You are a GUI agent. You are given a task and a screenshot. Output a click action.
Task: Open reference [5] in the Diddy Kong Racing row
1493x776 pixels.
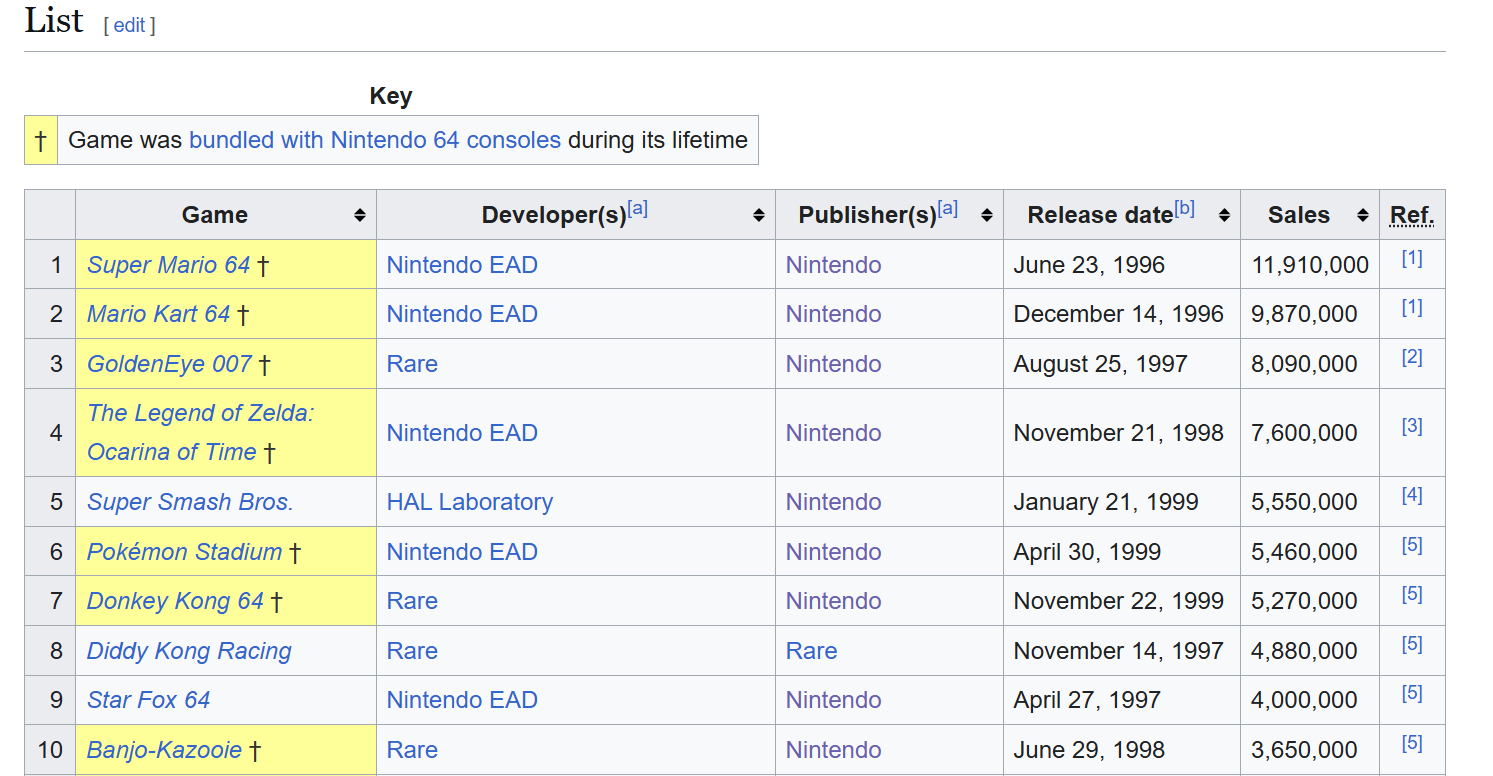click(1412, 644)
